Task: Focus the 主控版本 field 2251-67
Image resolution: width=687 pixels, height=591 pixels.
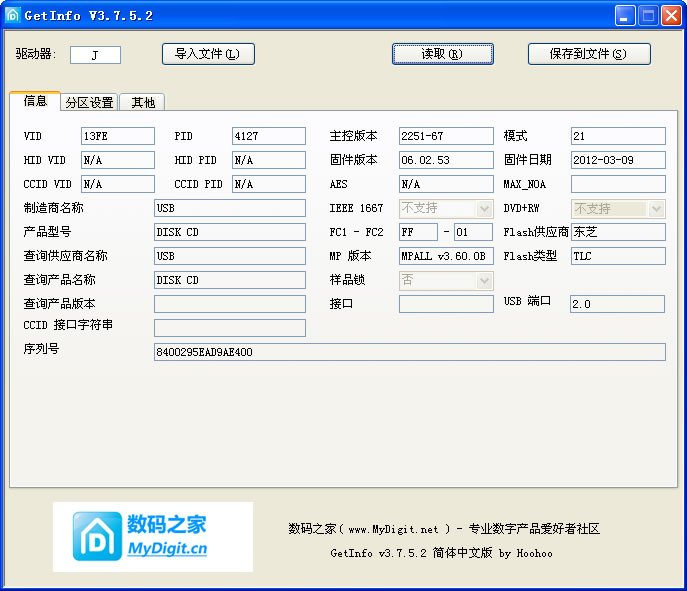Action: (446, 136)
